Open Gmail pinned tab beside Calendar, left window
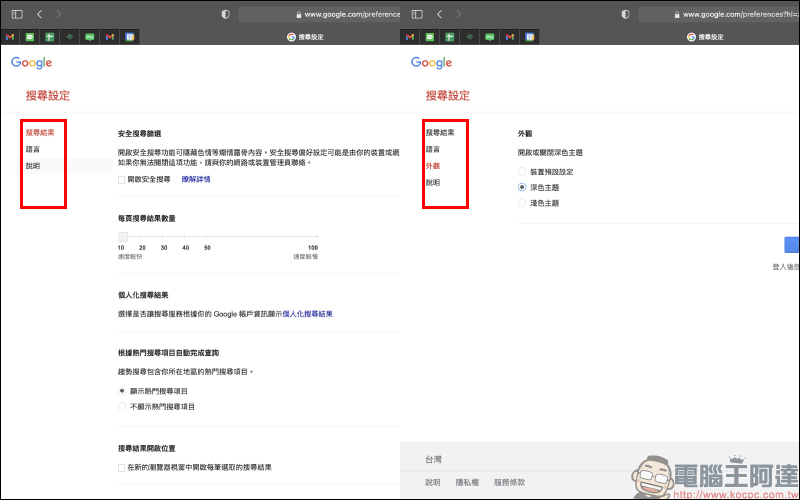Screen dimensions: 800x500 (110, 37)
